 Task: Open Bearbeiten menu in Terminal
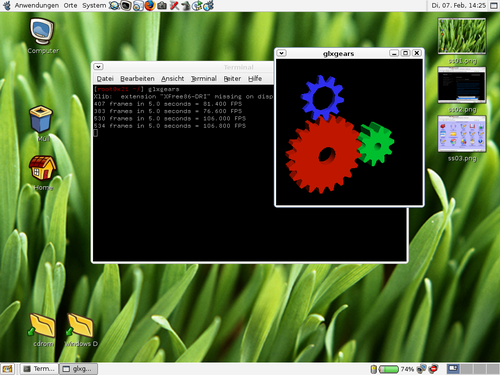137,79
